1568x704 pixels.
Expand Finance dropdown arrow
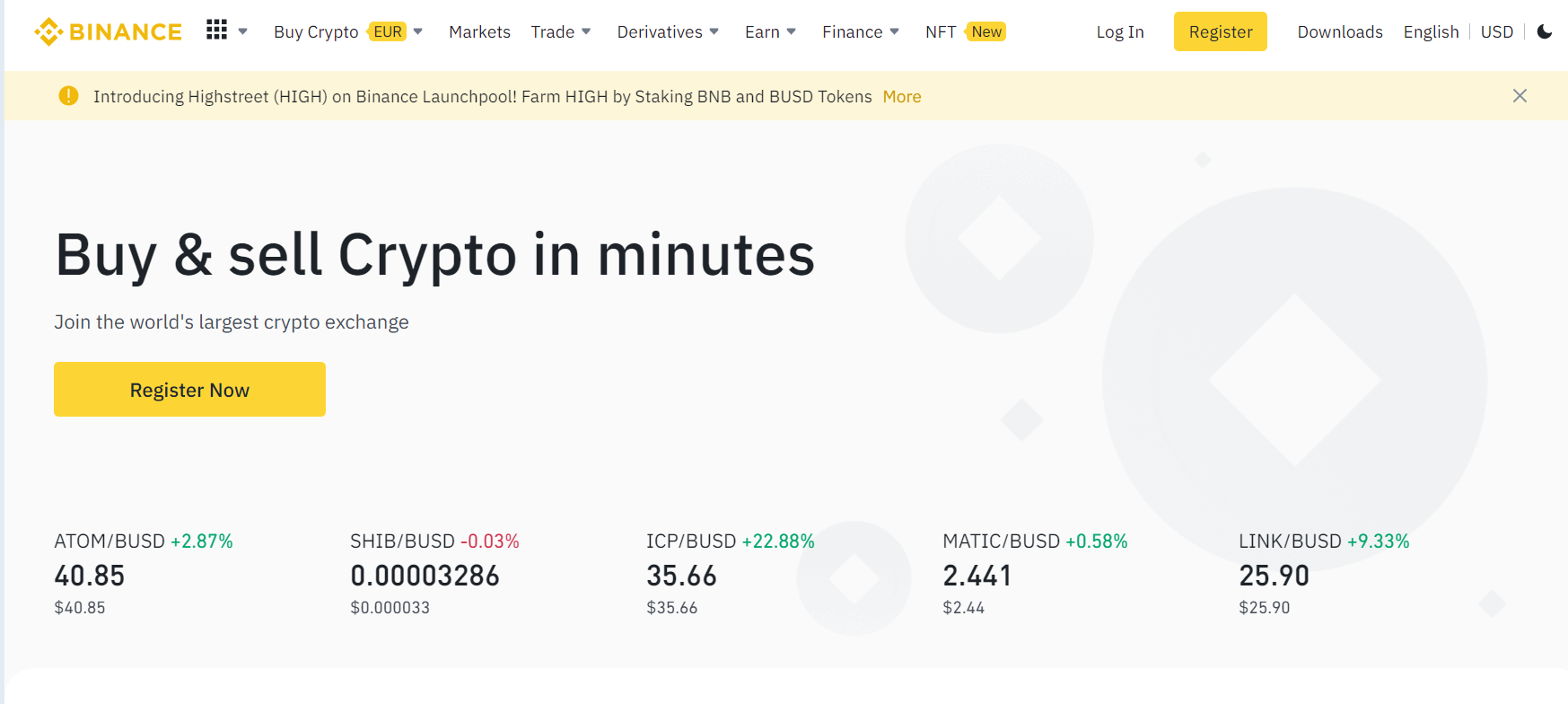coord(895,31)
